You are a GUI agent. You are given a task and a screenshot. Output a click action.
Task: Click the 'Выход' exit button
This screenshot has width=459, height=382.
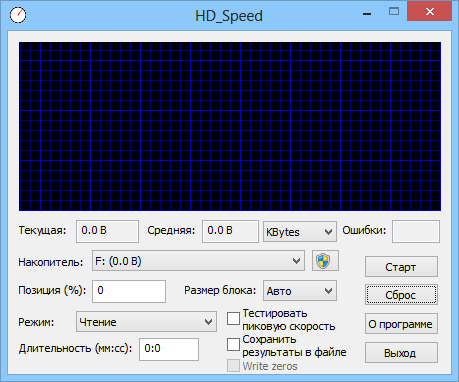point(401,353)
